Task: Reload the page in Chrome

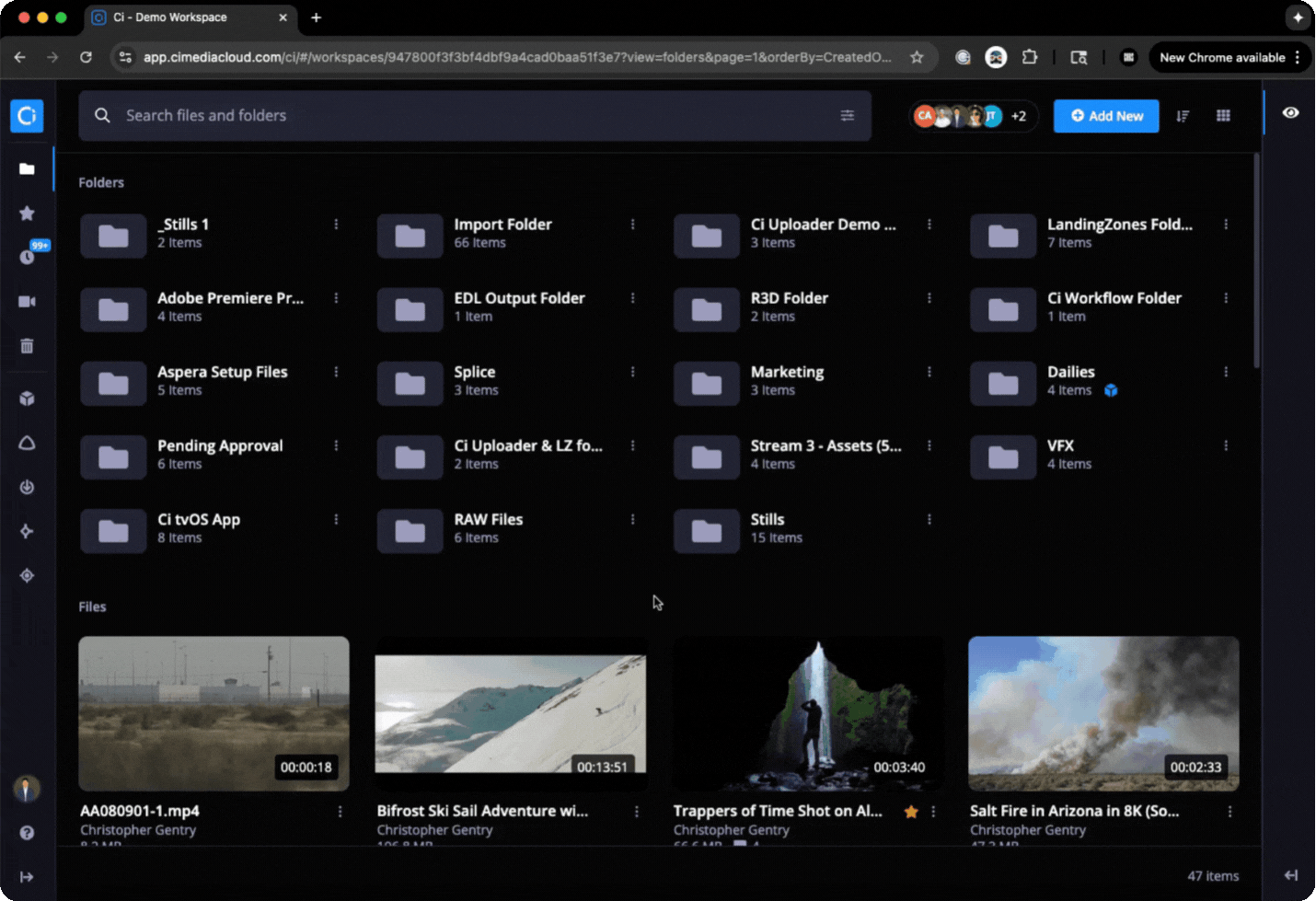Action: 86,57
